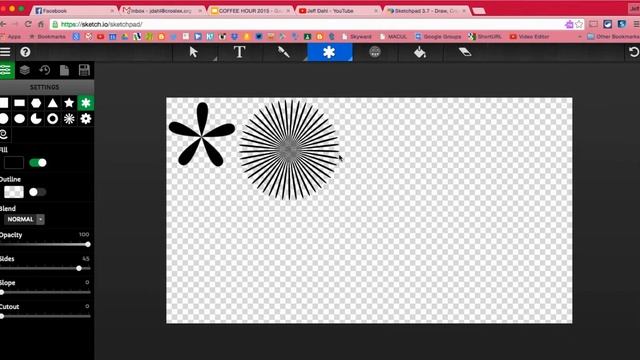The image size is (640, 360).
Task: Open the Fill color swatch
Action: pyautogui.click(x=13, y=163)
